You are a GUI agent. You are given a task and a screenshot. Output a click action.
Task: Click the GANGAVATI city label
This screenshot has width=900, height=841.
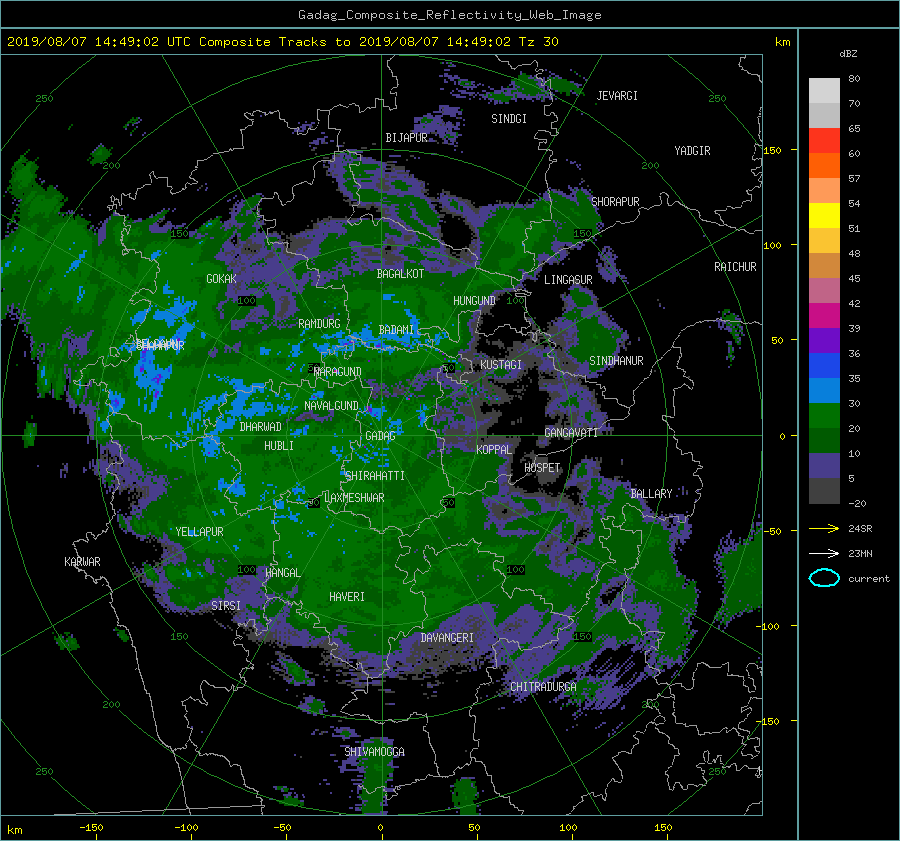coord(571,432)
